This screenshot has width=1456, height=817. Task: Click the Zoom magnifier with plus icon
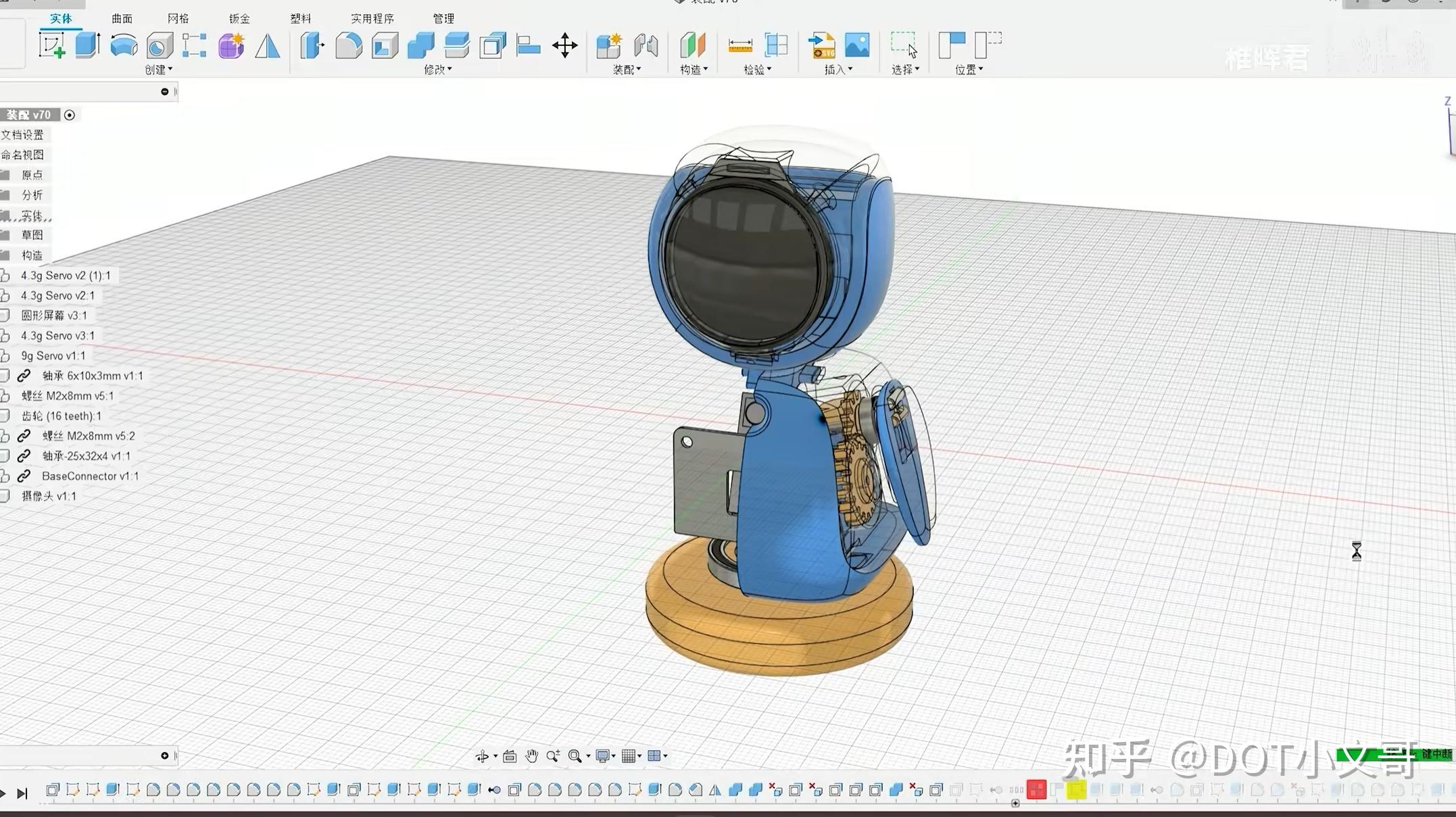point(553,756)
